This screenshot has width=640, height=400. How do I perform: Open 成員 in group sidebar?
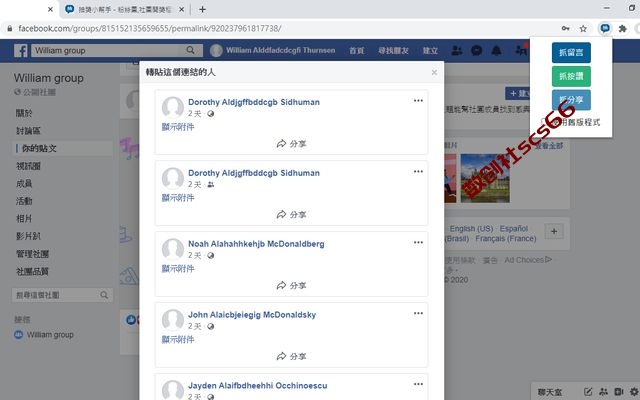(24, 183)
